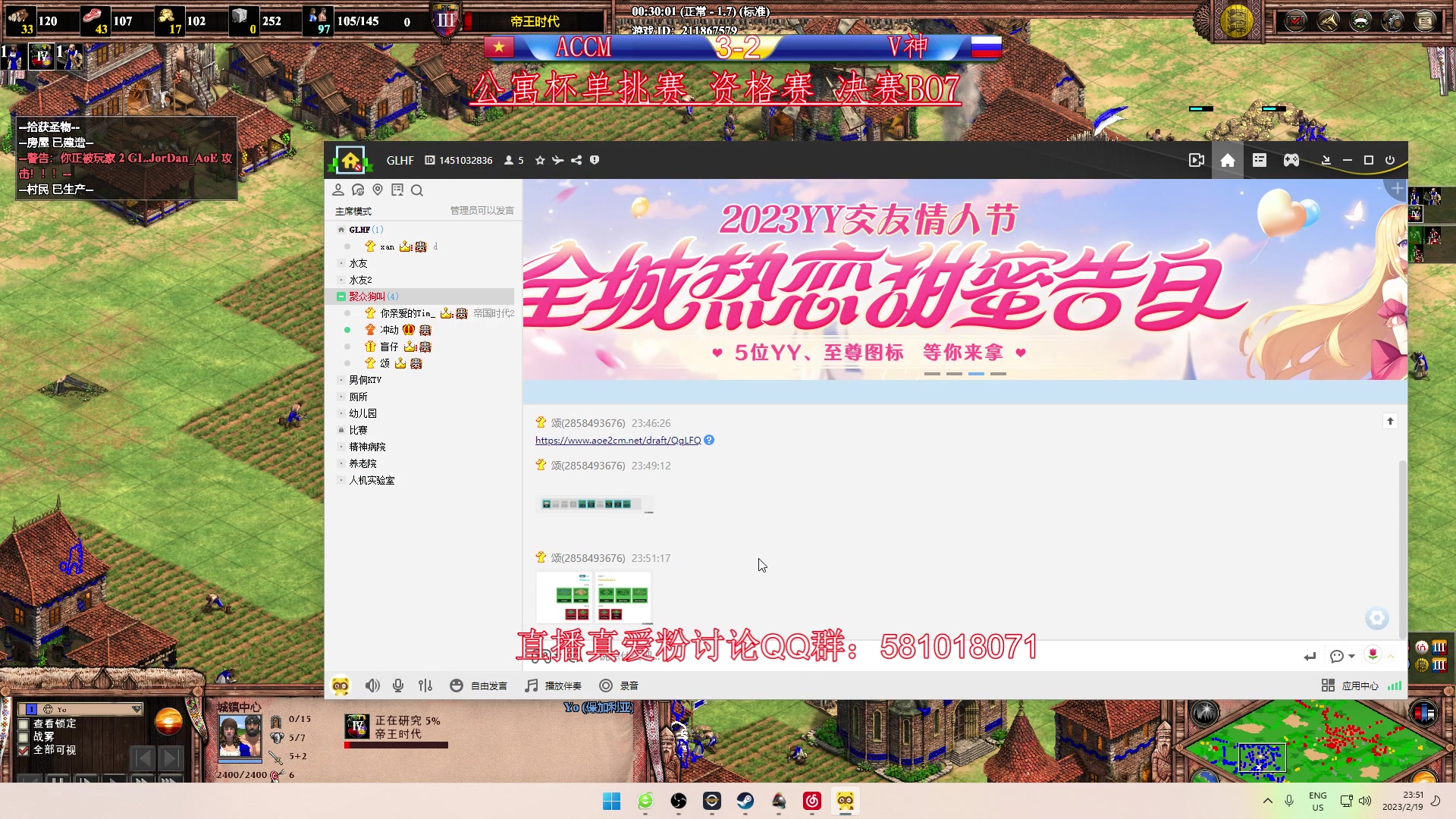The image size is (1456, 819).
Task: Open the draft screenshot thumbnail from 23:51:17
Action: pos(594,598)
